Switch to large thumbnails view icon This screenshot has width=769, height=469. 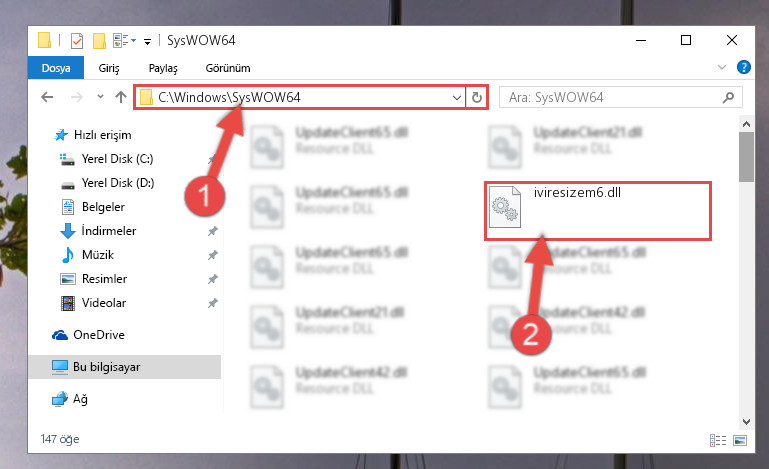tap(740, 440)
